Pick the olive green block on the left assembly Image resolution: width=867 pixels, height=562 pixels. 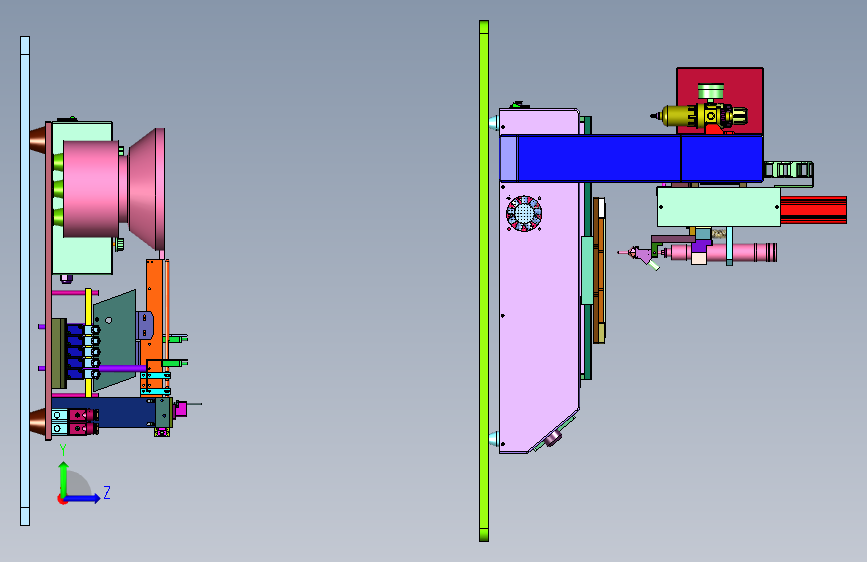point(59,353)
